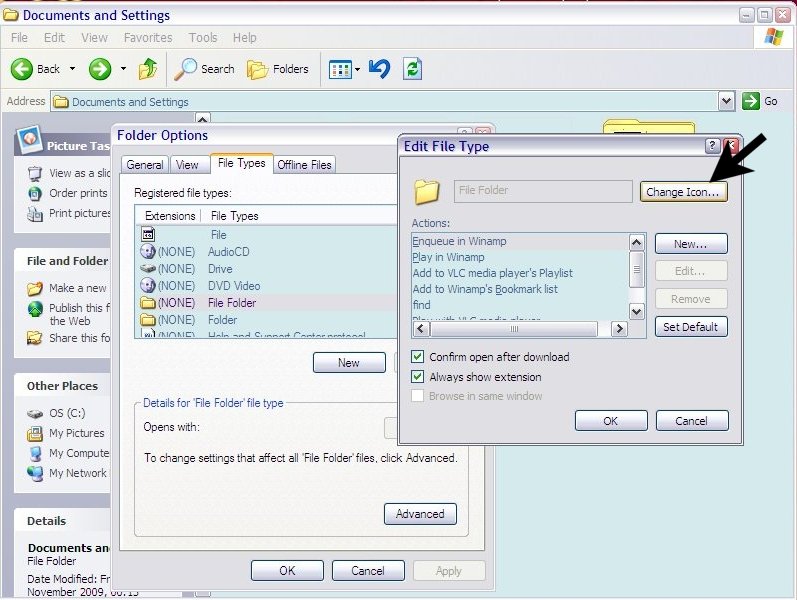Click OK in Edit File Type dialog
797x600 pixels.
click(611, 421)
